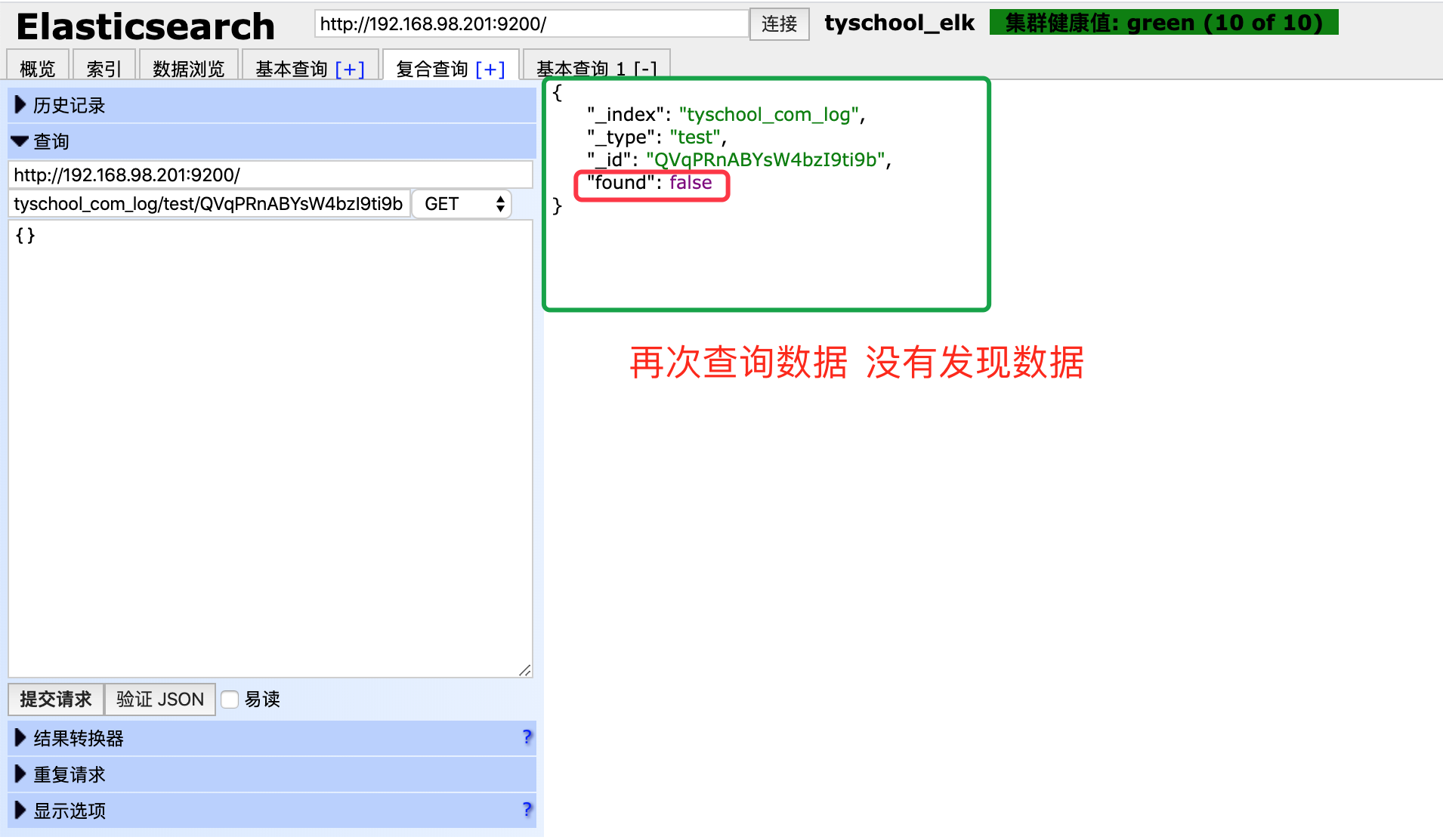Click the help icon beside 结果转换器
Screen dimensions: 1443x840
[527, 737]
